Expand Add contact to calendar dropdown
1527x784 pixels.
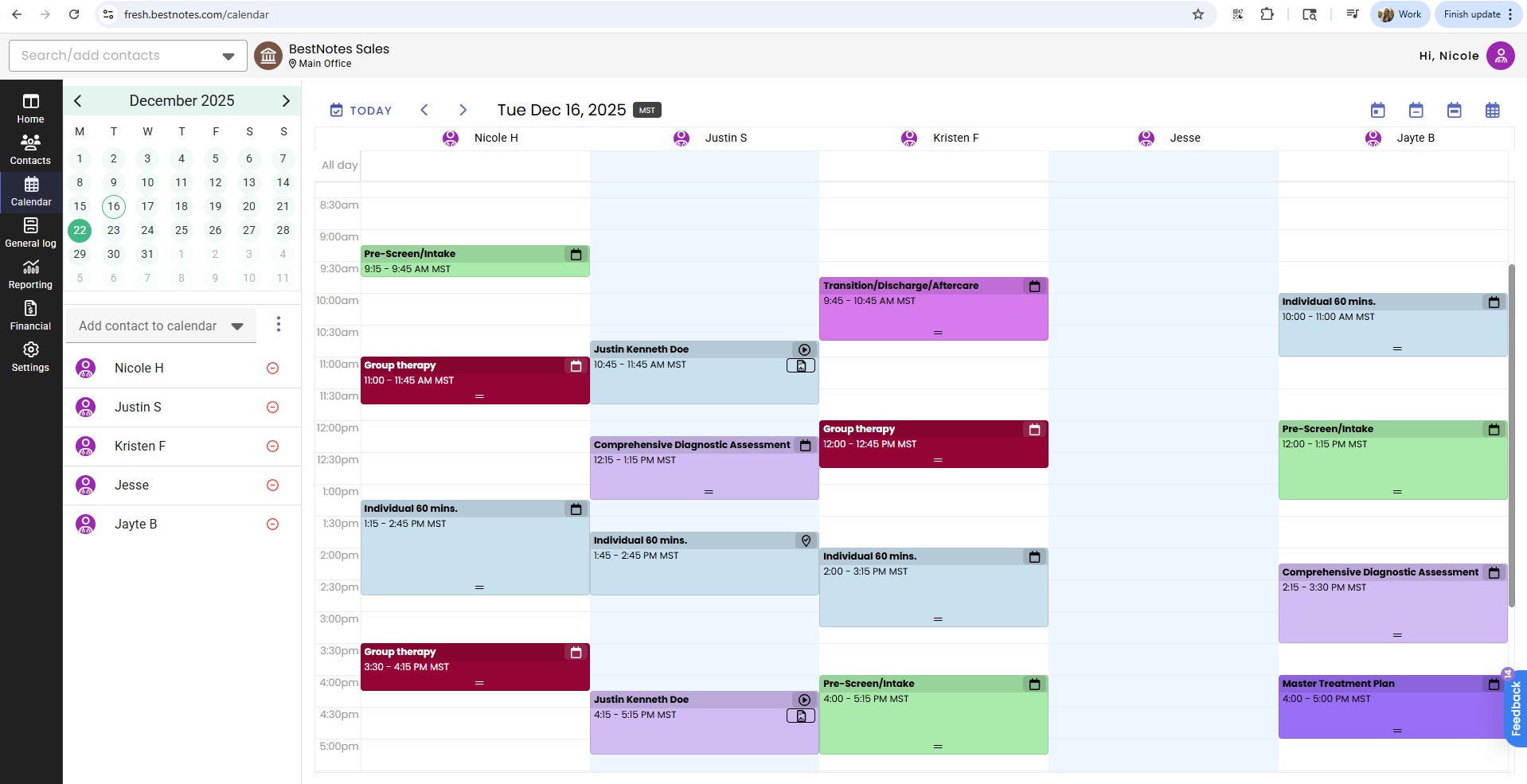(x=237, y=326)
